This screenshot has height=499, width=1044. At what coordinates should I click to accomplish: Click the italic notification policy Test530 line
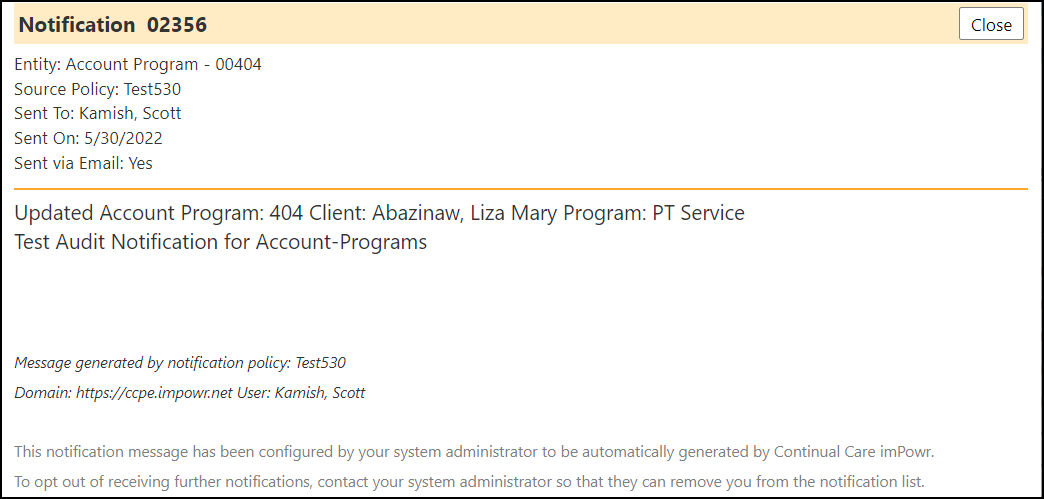click(180, 363)
